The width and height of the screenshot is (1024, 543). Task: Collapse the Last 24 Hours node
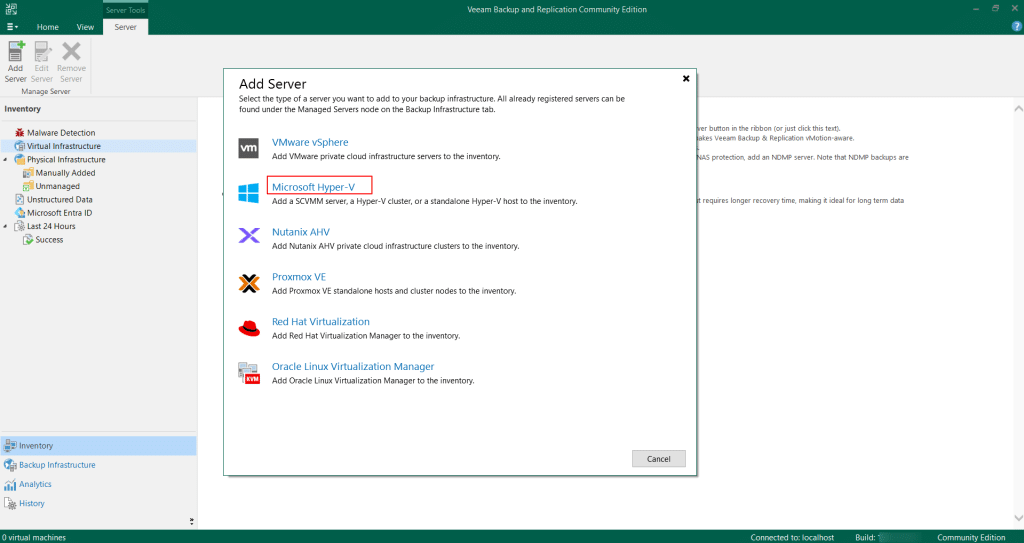click(6, 226)
